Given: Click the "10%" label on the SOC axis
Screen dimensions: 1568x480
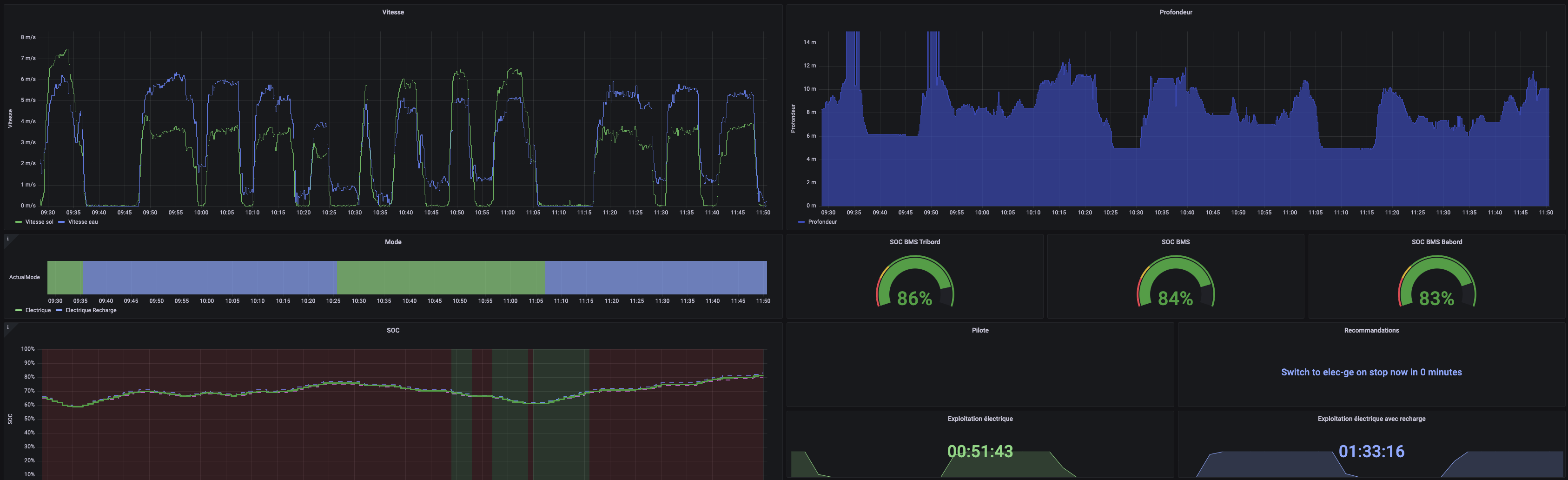Looking at the screenshot, I should click(29, 474).
